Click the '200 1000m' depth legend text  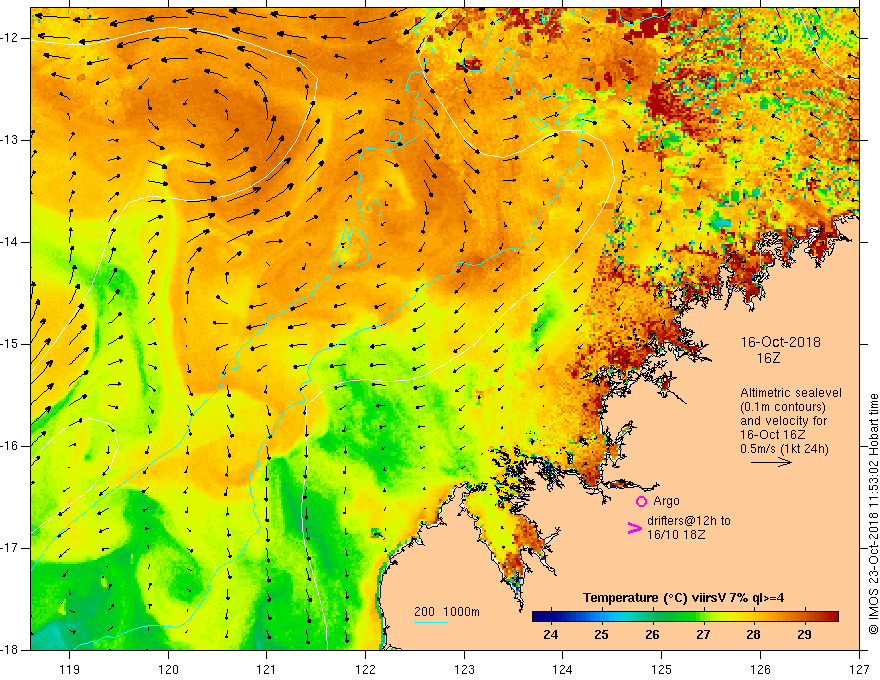point(447,612)
